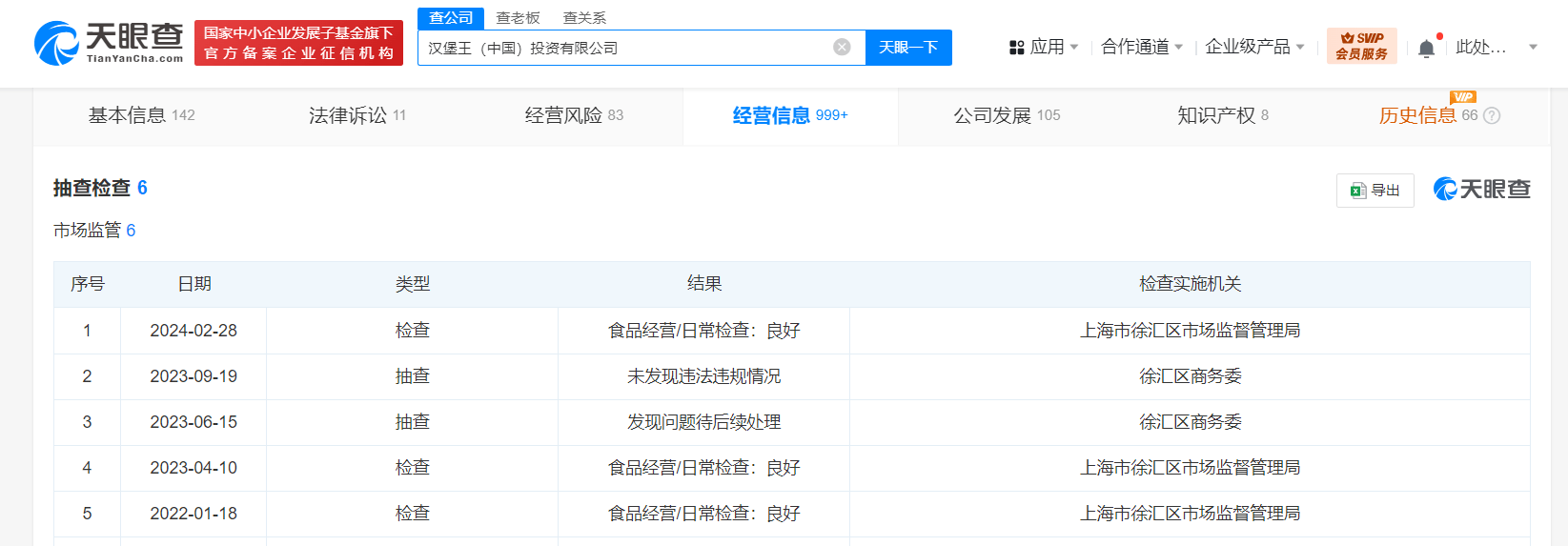This screenshot has height=546, width=1568.
Task: Expand the 合作通道 dropdown
Action: (1142, 47)
